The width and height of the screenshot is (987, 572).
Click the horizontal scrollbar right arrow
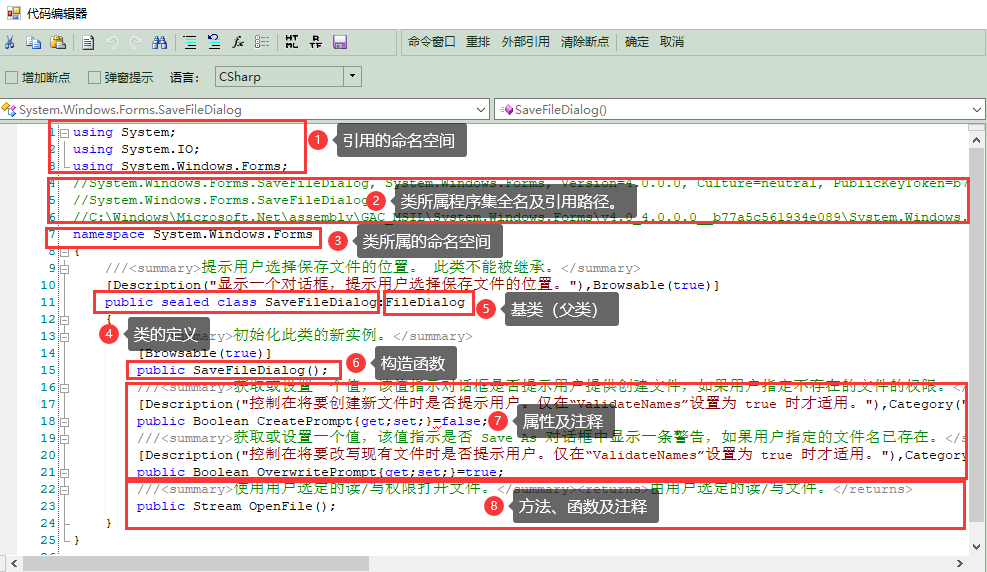960,563
